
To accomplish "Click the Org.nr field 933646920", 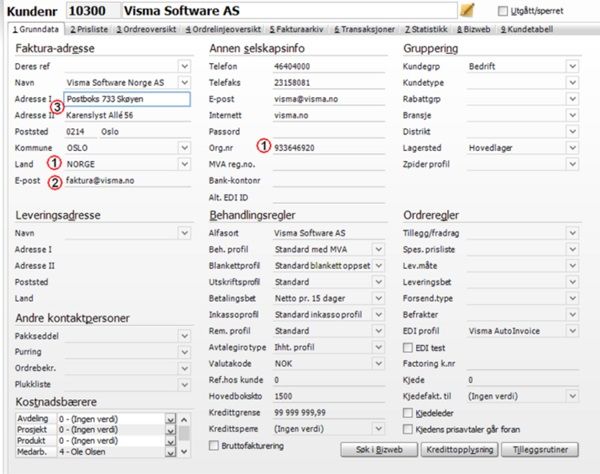I will 329,148.
